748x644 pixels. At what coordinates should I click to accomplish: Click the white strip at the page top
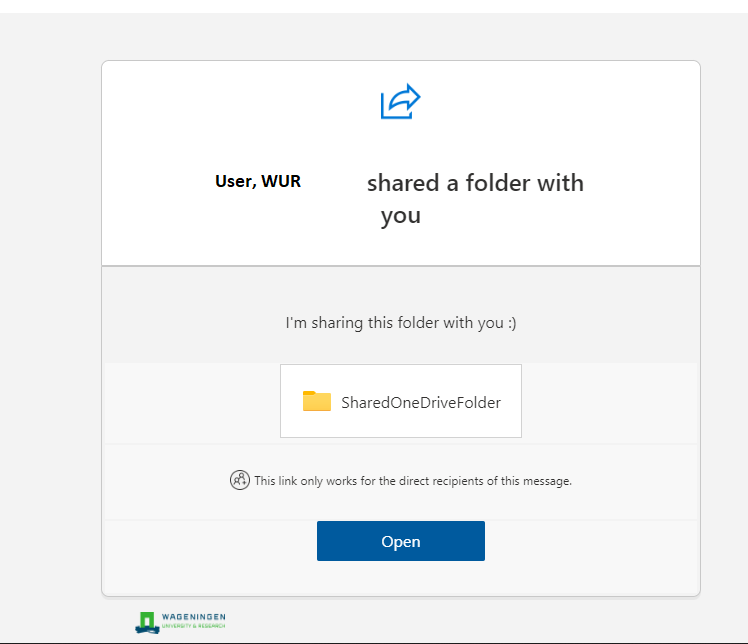(400, 6)
